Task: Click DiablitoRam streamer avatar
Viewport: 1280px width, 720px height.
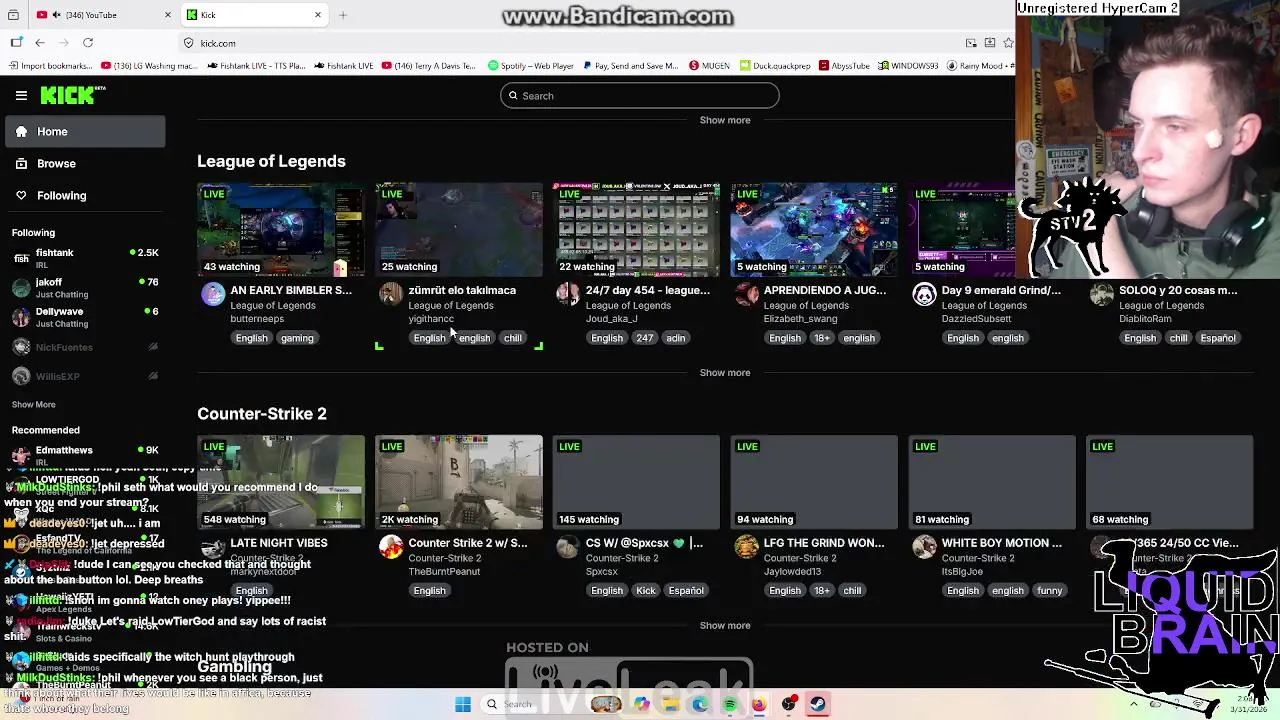Action: (1102, 294)
